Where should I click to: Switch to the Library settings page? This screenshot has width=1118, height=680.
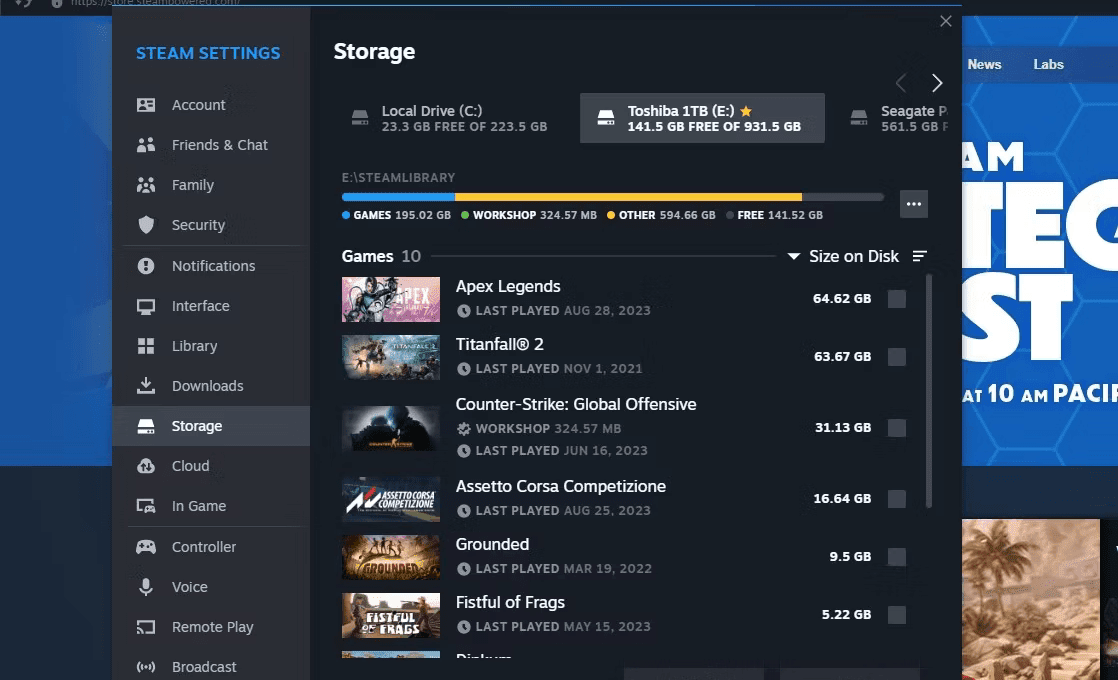tap(211, 346)
